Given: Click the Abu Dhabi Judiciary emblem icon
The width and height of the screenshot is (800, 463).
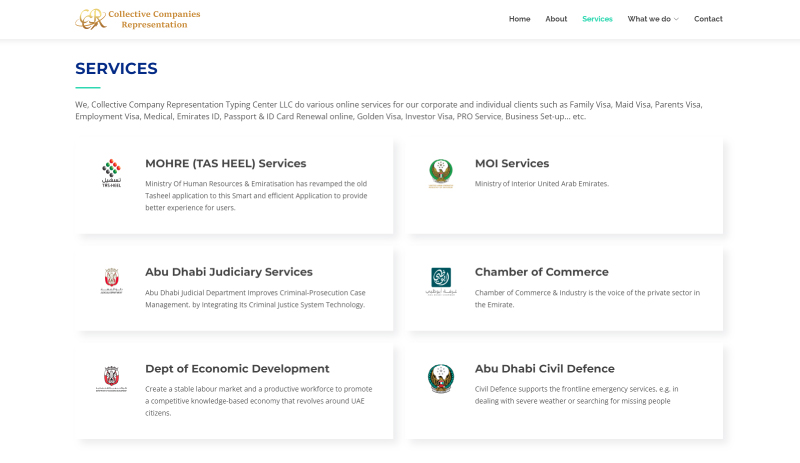Looking at the screenshot, I should (x=111, y=281).
